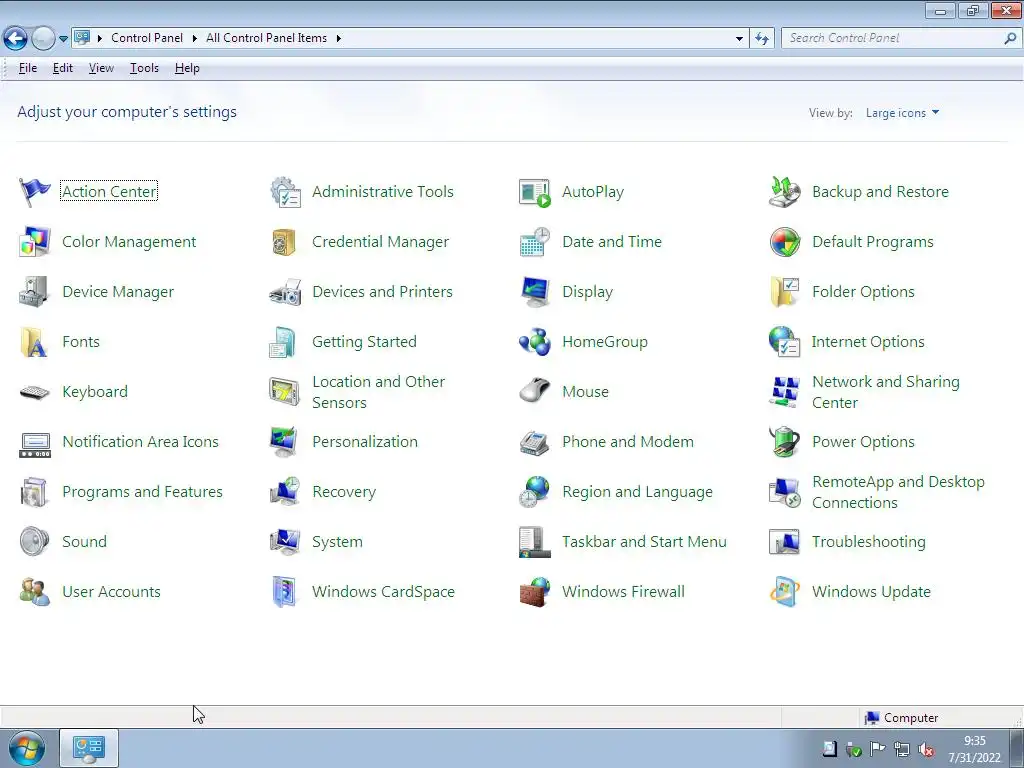Image resolution: width=1024 pixels, height=768 pixels.
Task: Open the Getting Started icon
Action: 283,342
